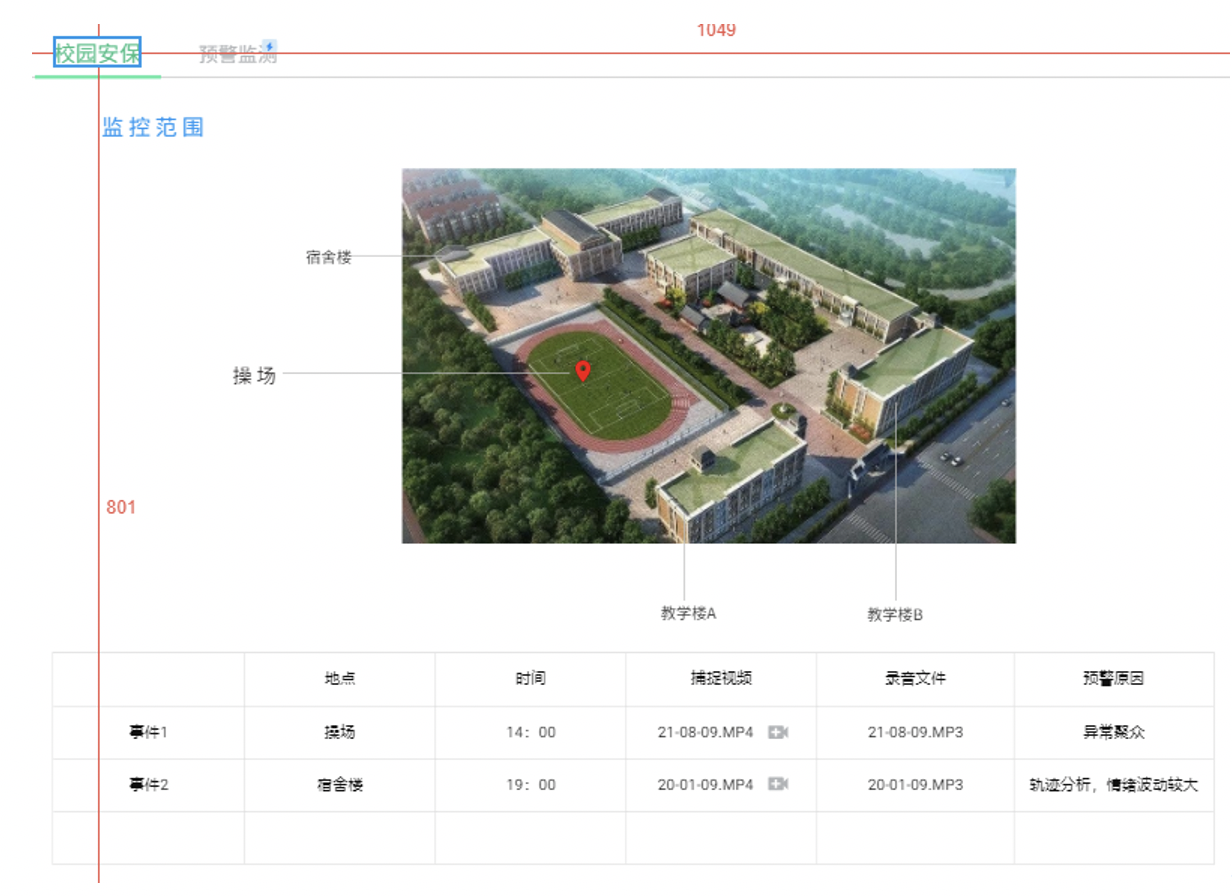Play video icon for 21-08-09.MP4
This screenshot has height=896, width=1232.
[x=778, y=732]
